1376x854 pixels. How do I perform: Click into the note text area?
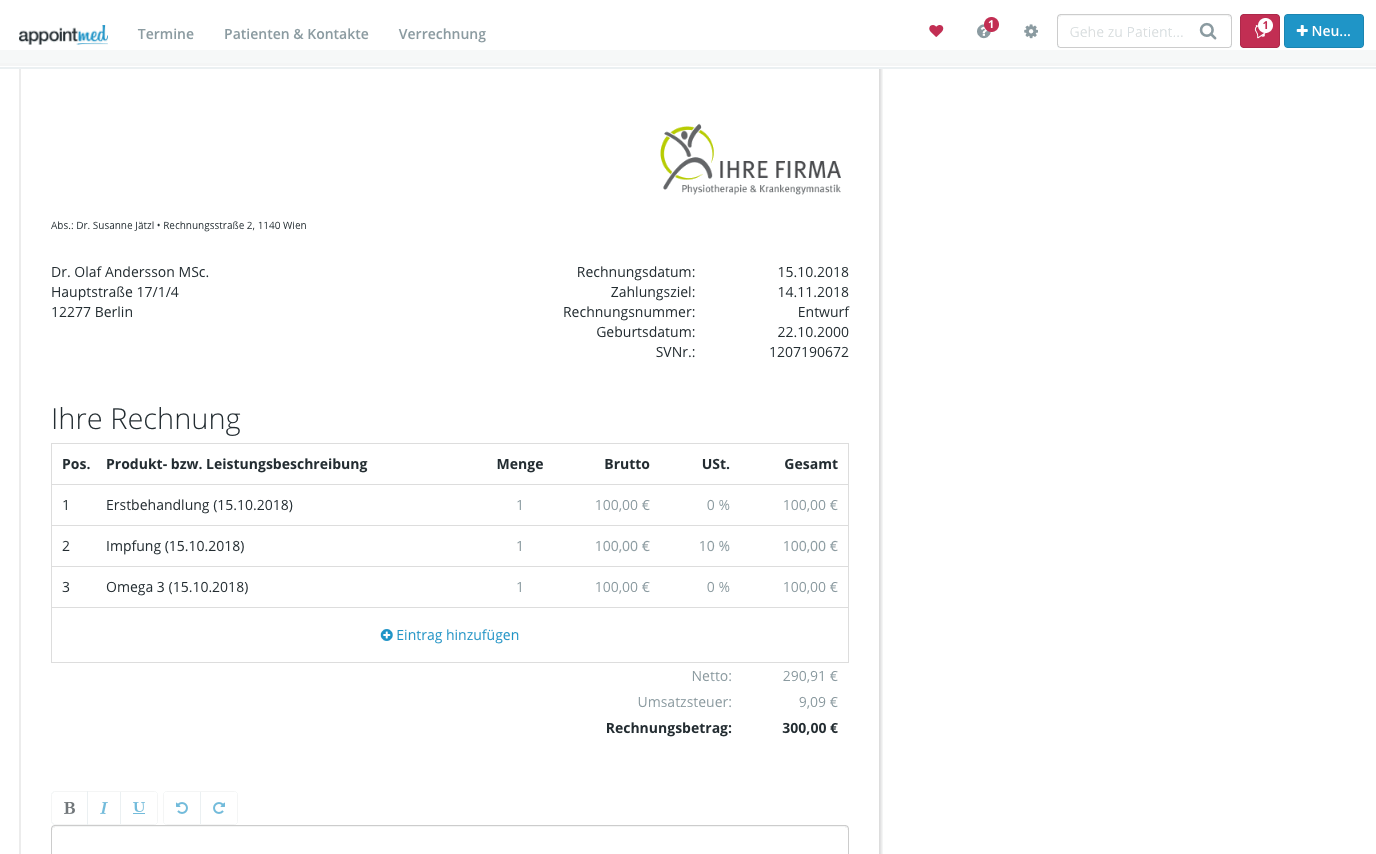click(450, 840)
